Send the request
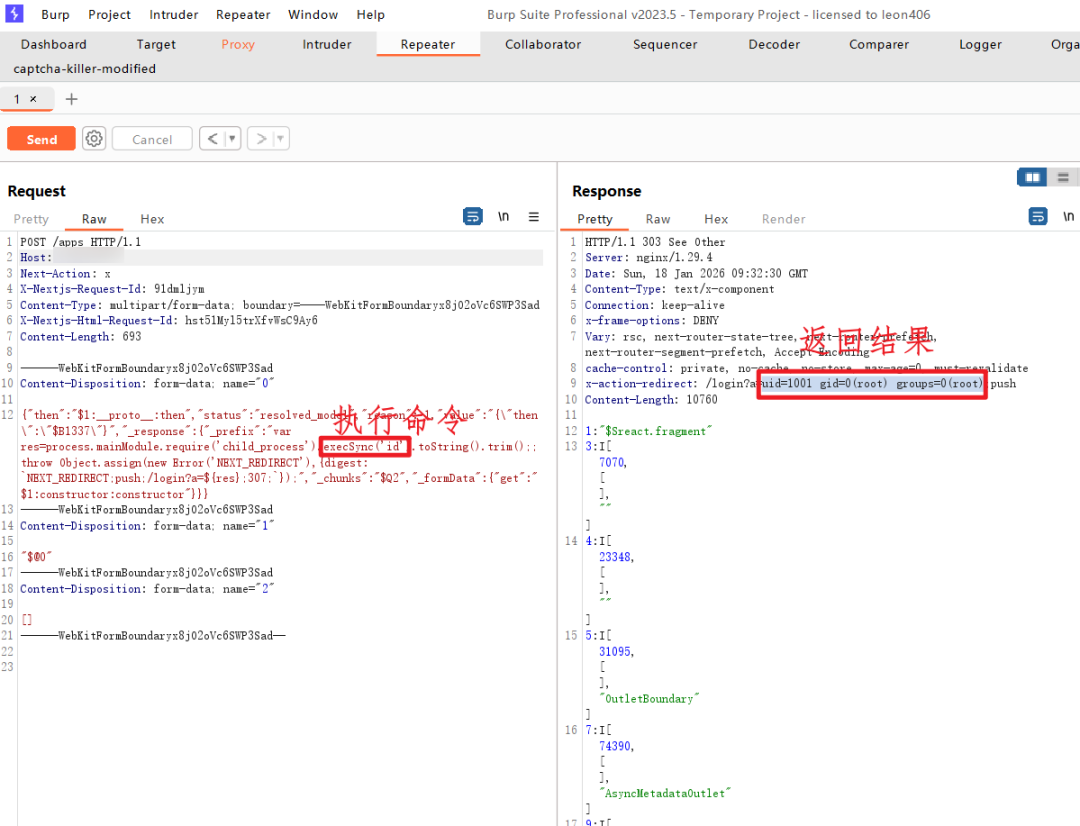The width and height of the screenshot is (1080, 826). click(x=41, y=138)
